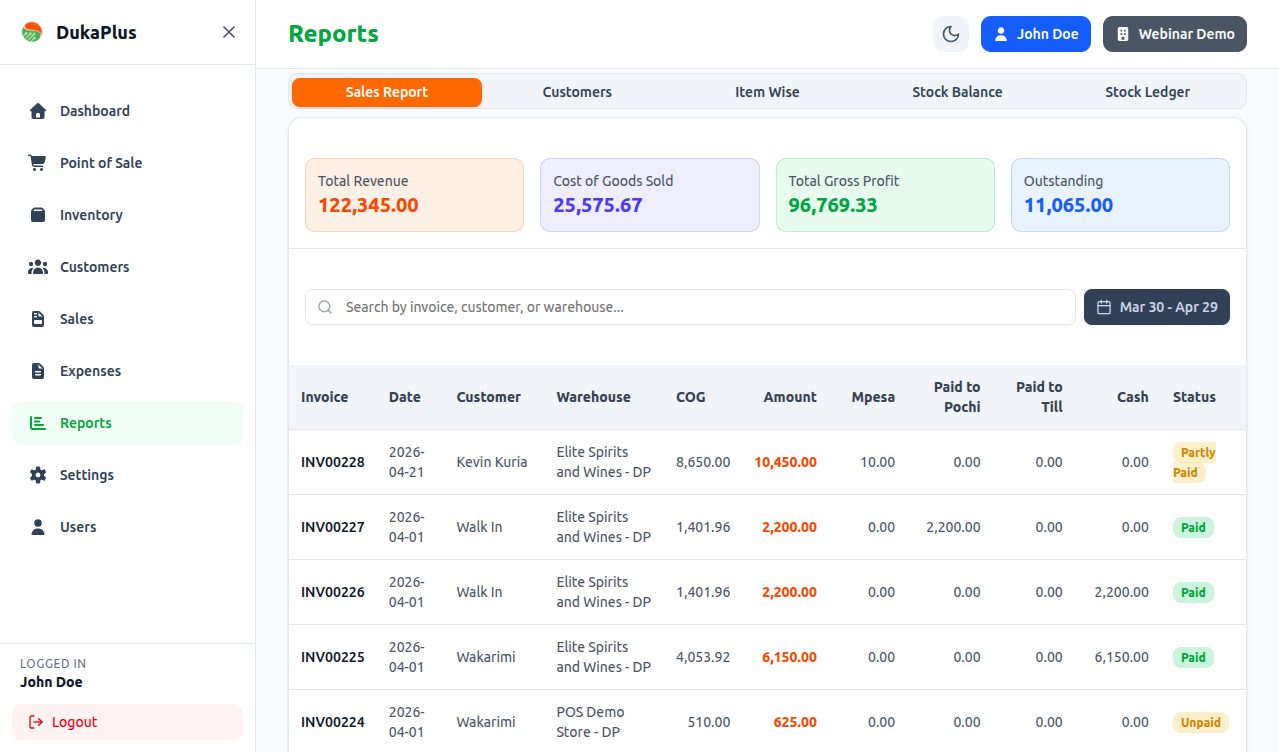
Task: Click the Settings gear icon
Action: (x=38, y=475)
